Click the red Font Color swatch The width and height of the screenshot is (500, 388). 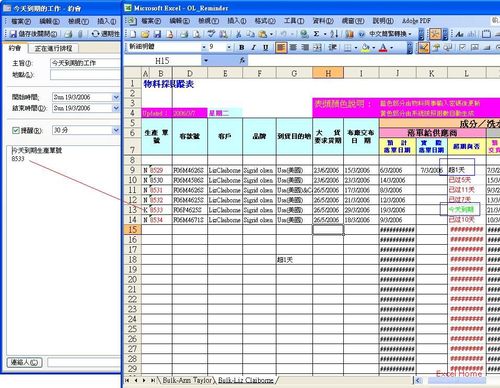coord(383,48)
